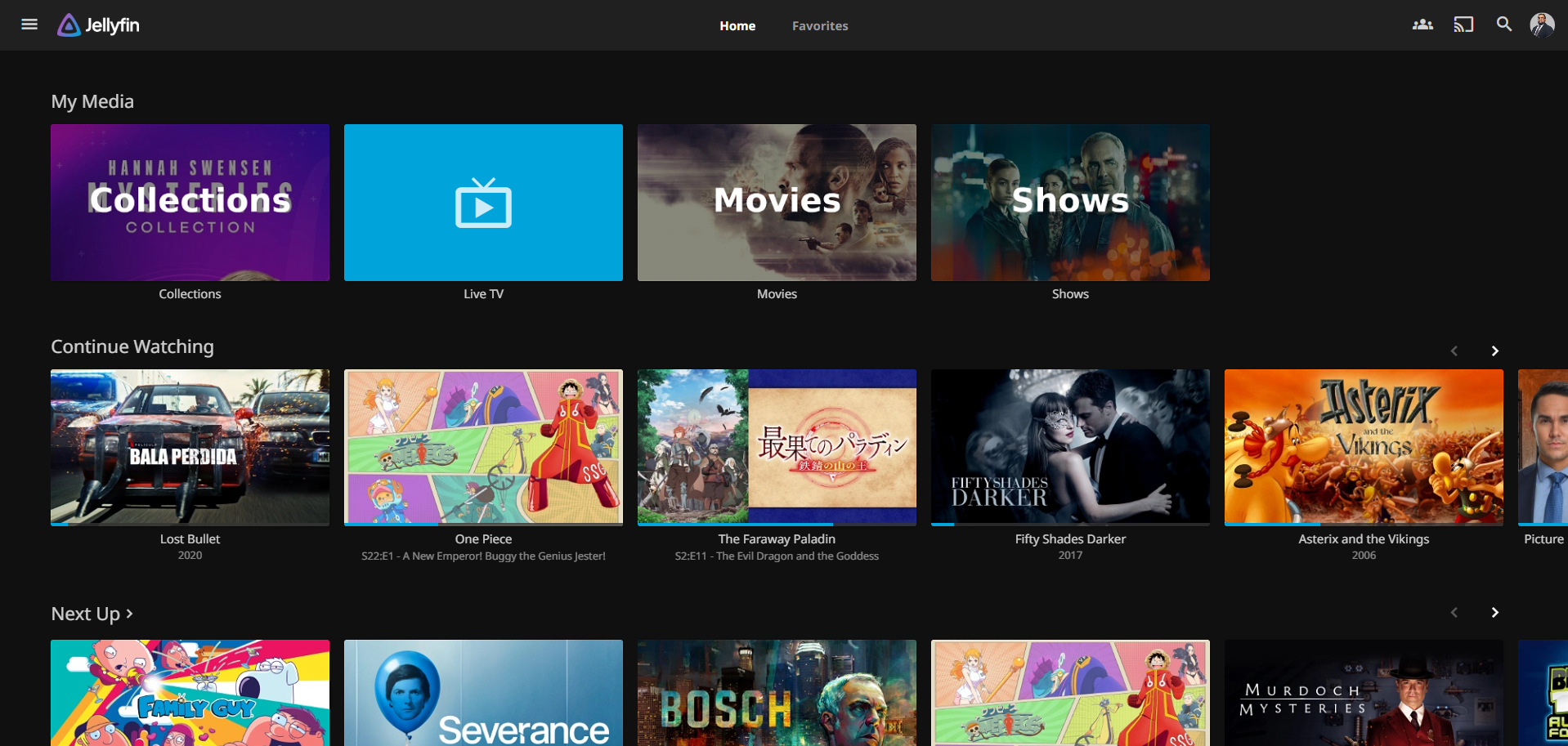This screenshot has height=746, width=1568.
Task: Click the Jellyfin logo
Action: [x=99, y=25]
